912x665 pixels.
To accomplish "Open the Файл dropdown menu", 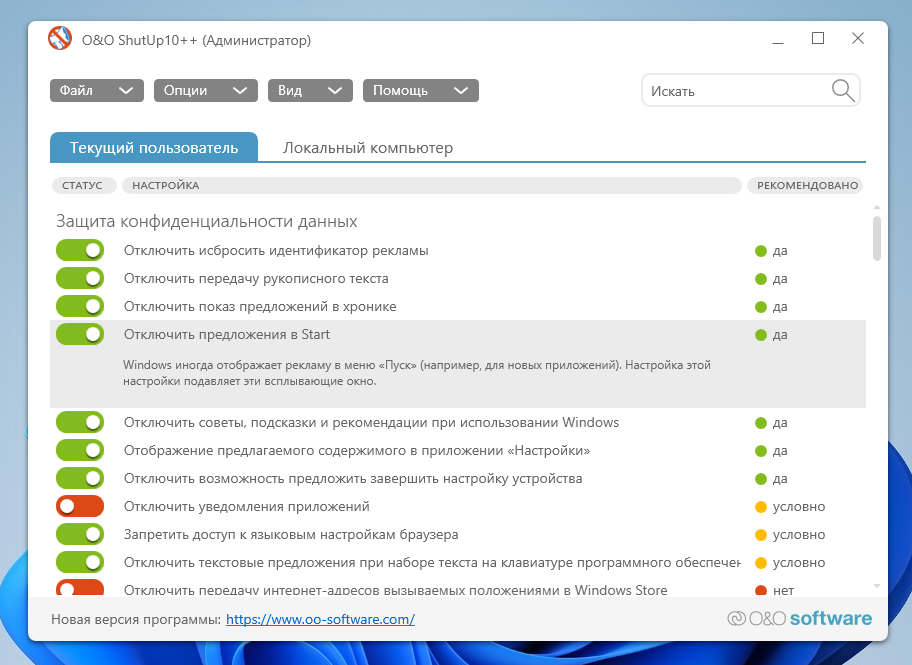I will click(x=97, y=91).
